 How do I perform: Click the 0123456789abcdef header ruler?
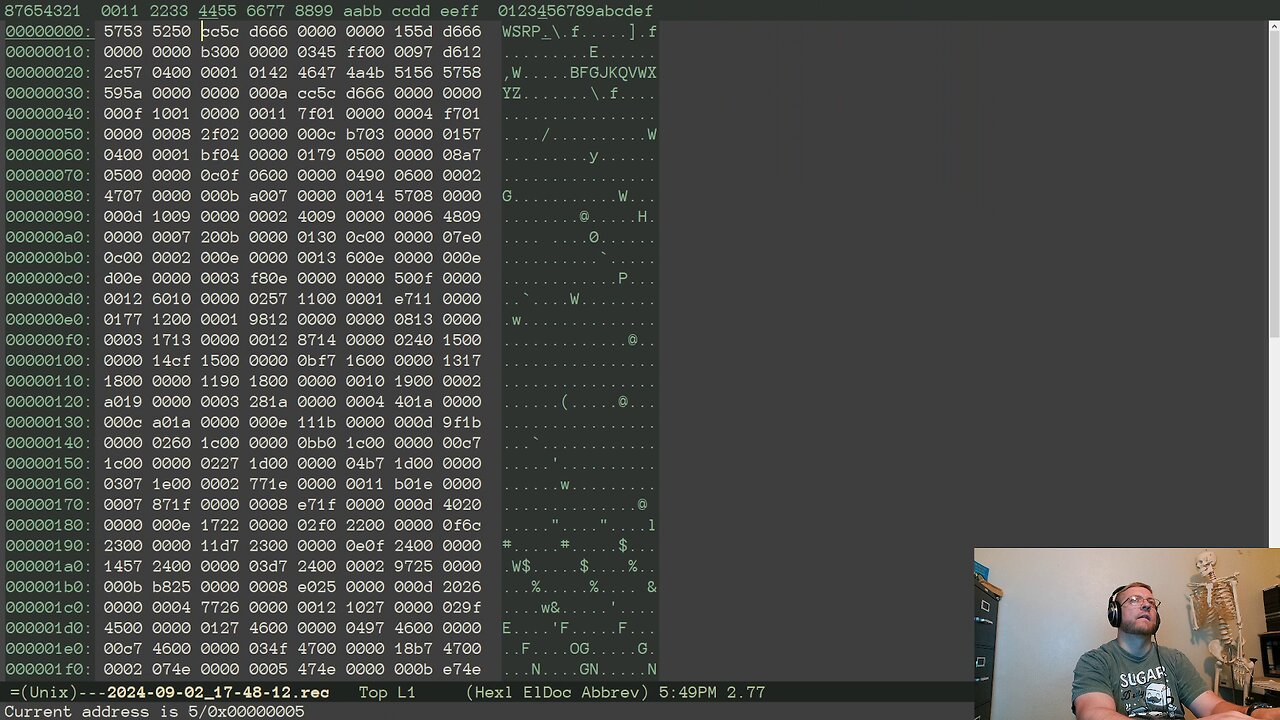tap(575, 11)
